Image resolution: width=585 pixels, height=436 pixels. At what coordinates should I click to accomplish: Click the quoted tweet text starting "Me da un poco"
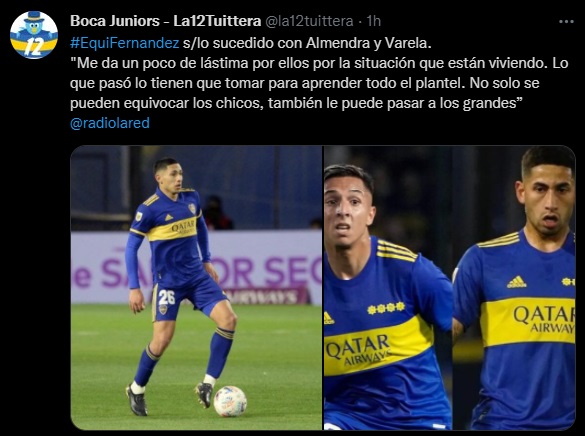[319, 83]
